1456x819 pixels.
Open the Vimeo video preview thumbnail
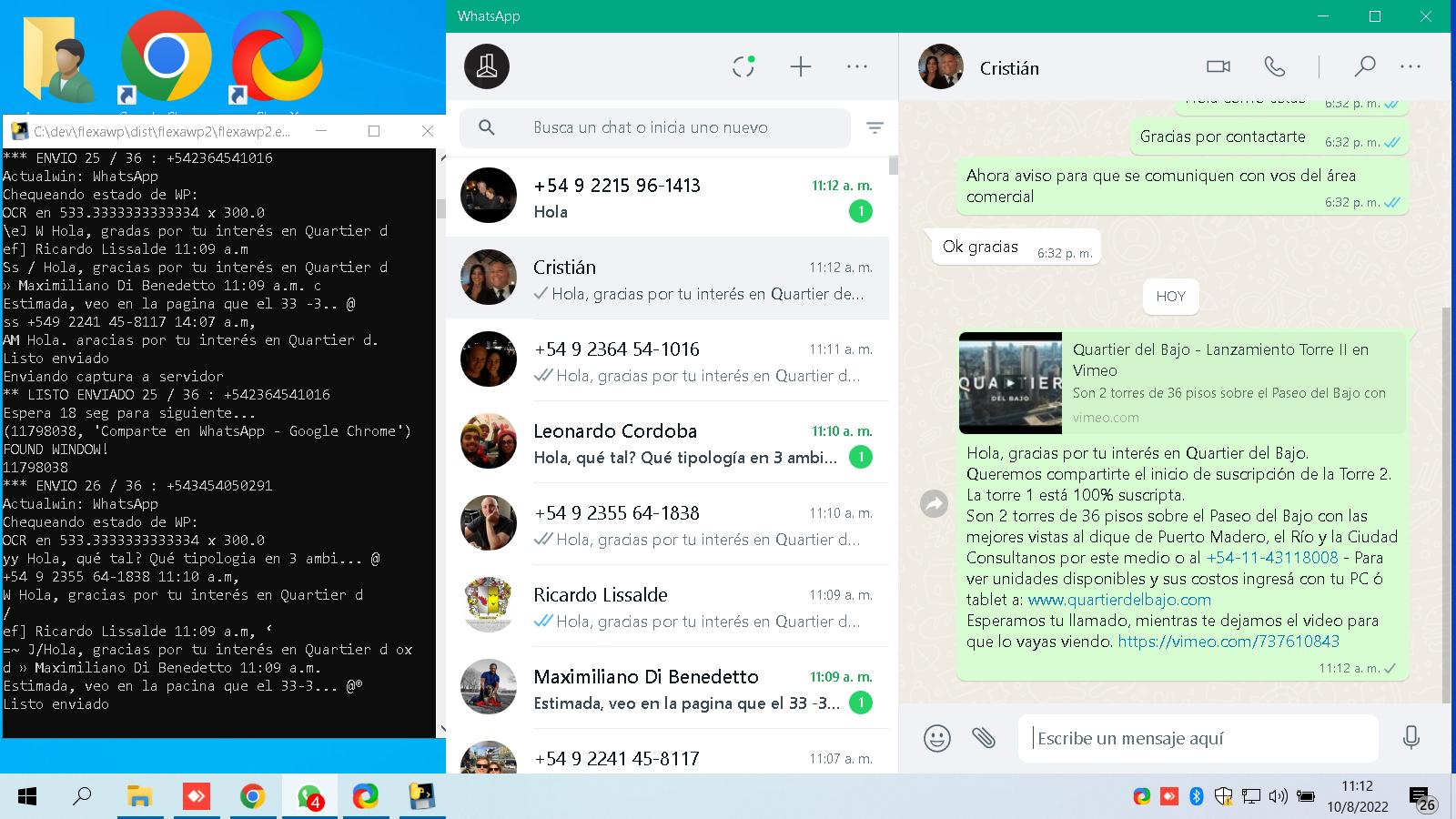(x=1010, y=383)
